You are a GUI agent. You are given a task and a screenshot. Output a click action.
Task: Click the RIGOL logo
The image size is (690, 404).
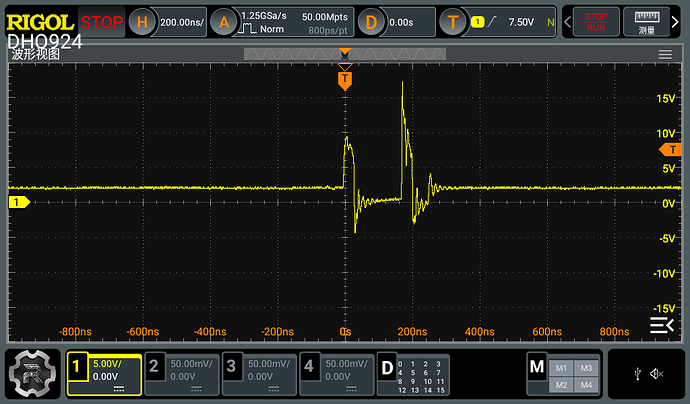point(40,22)
